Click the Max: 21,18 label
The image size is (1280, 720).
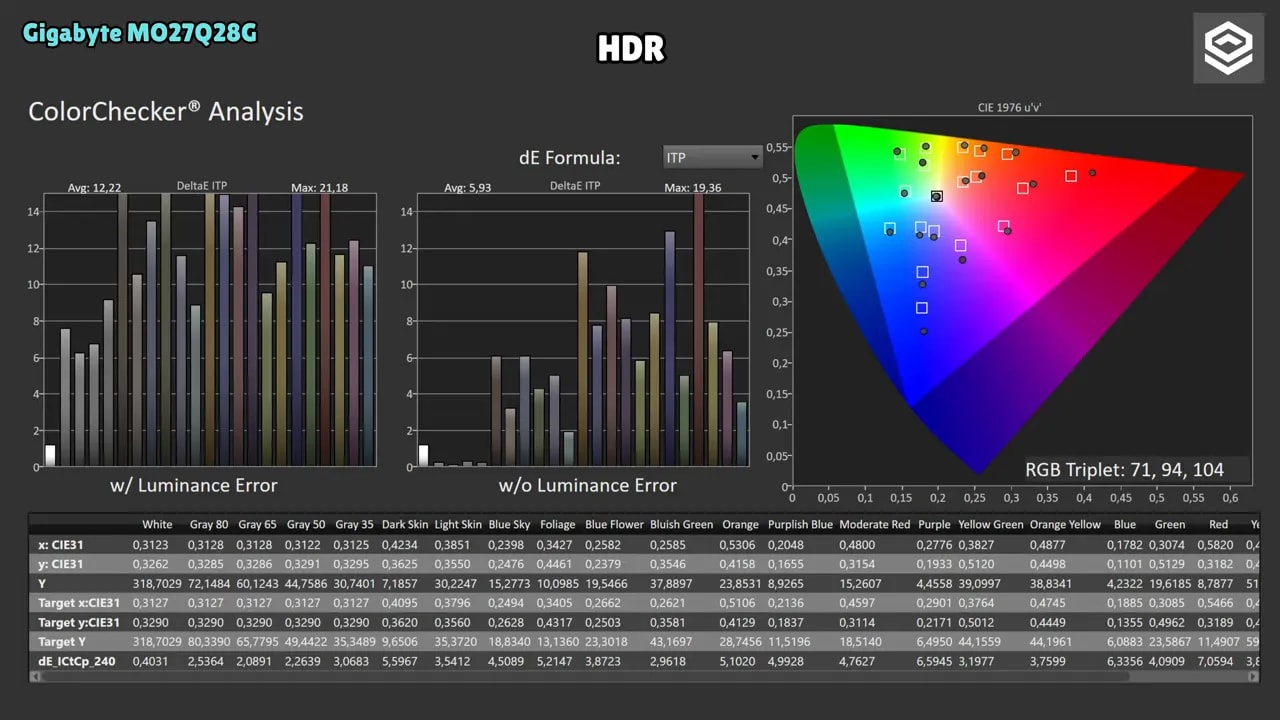tap(319, 187)
